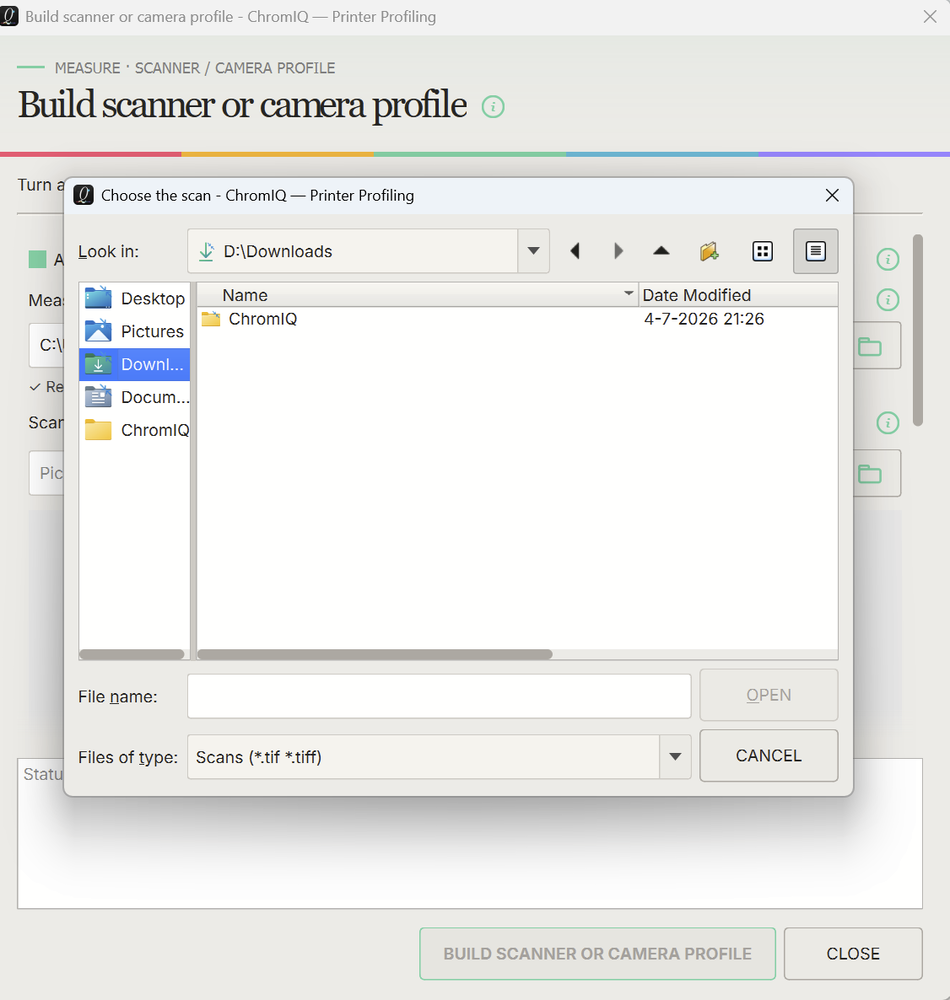Toggle the green checkbox at top left
Screen dimensions: 950x1000
click(38, 260)
